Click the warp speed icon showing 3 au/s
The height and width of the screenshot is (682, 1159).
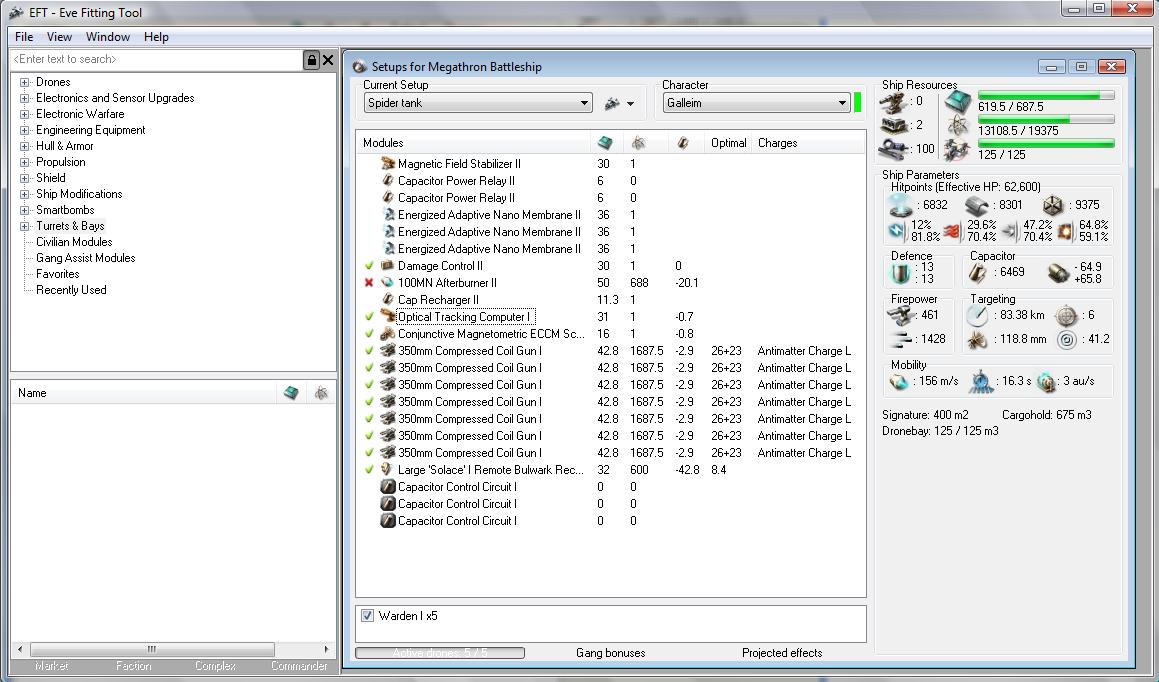(x=1046, y=382)
